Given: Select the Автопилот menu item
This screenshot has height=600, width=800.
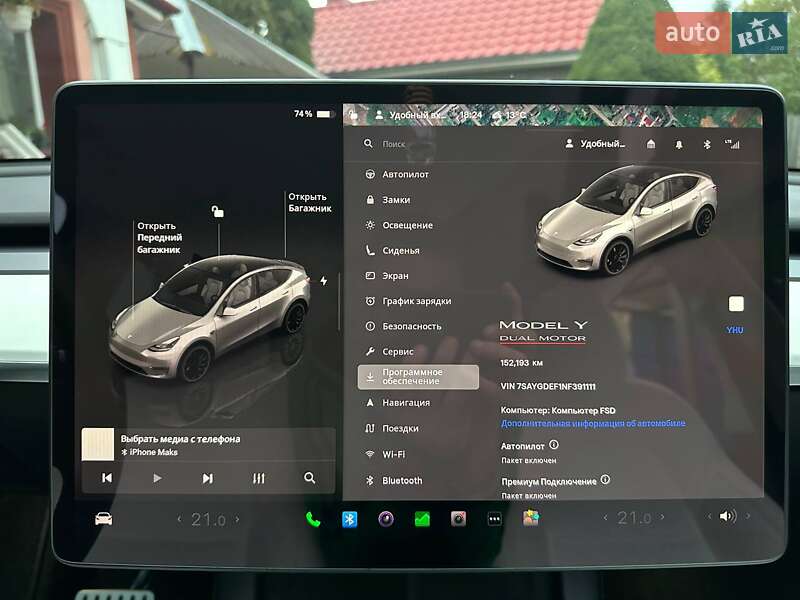Looking at the screenshot, I should pos(405,174).
